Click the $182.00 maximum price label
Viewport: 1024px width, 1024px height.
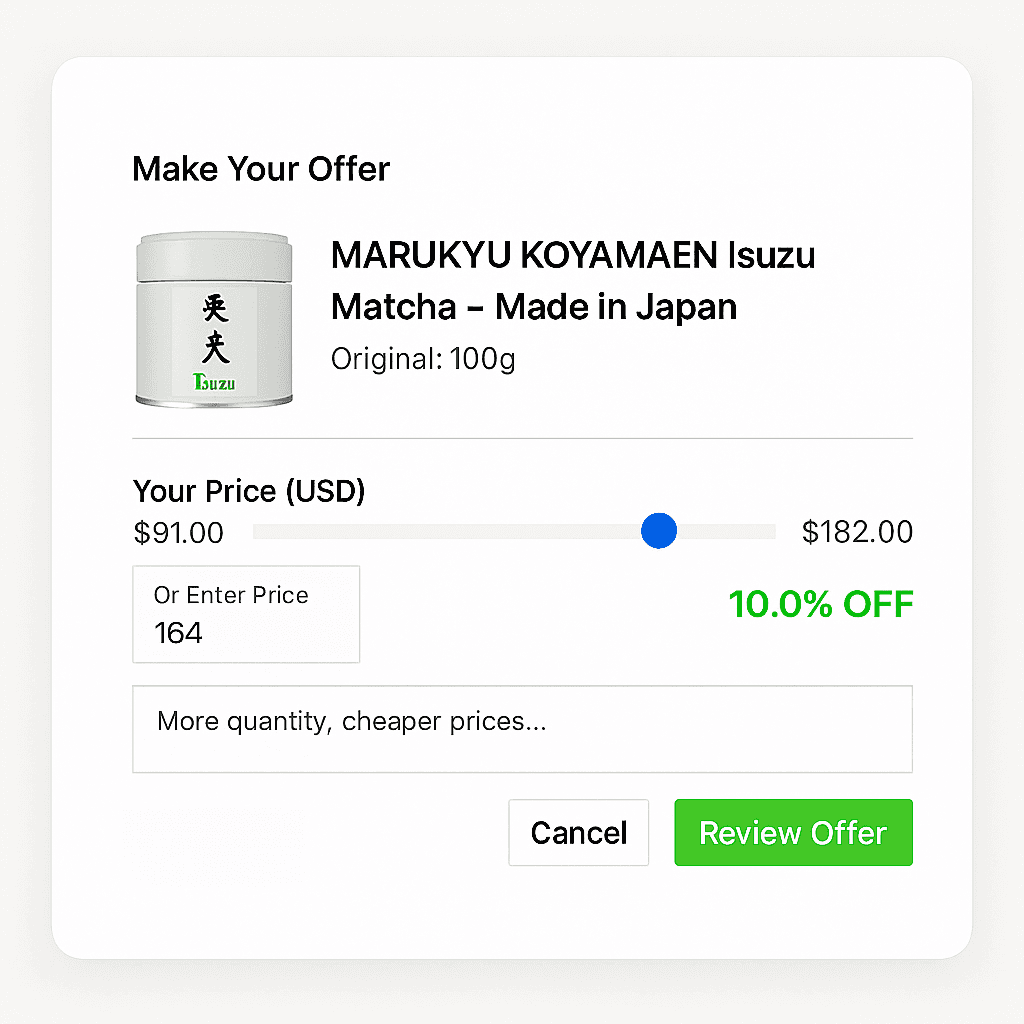click(857, 533)
